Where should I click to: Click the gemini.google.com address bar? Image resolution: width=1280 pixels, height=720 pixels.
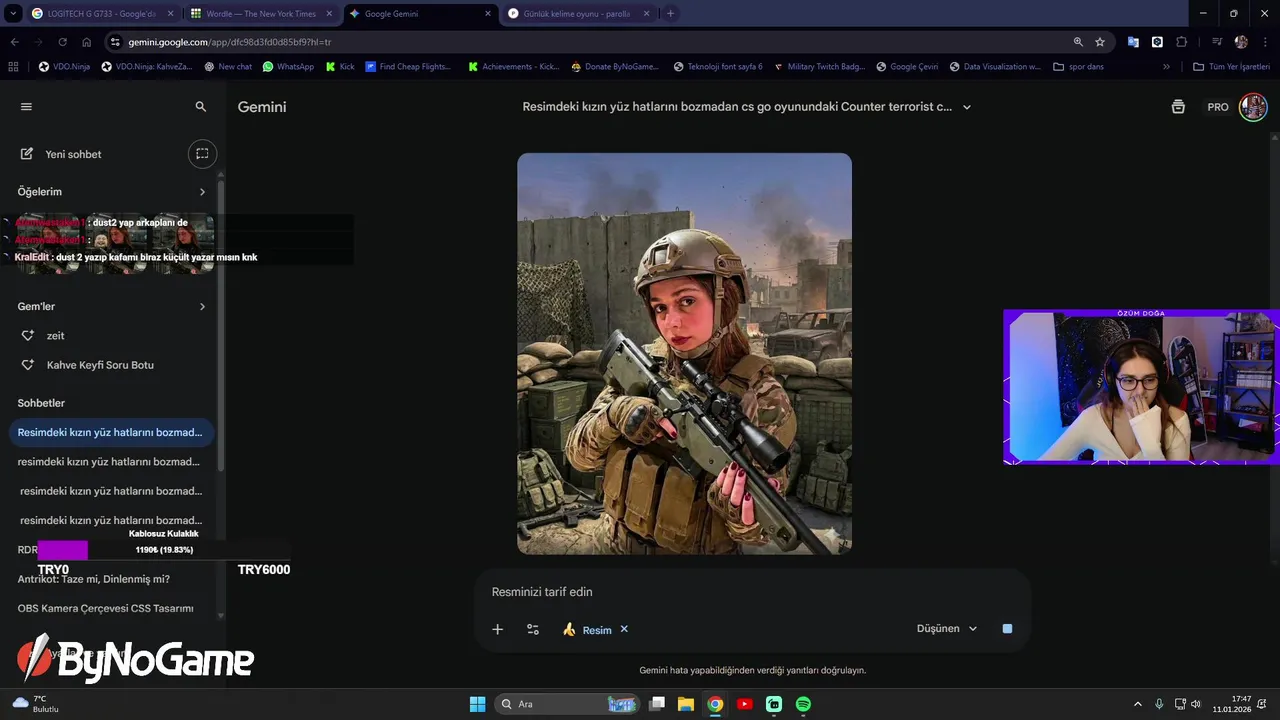[x=590, y=42]
